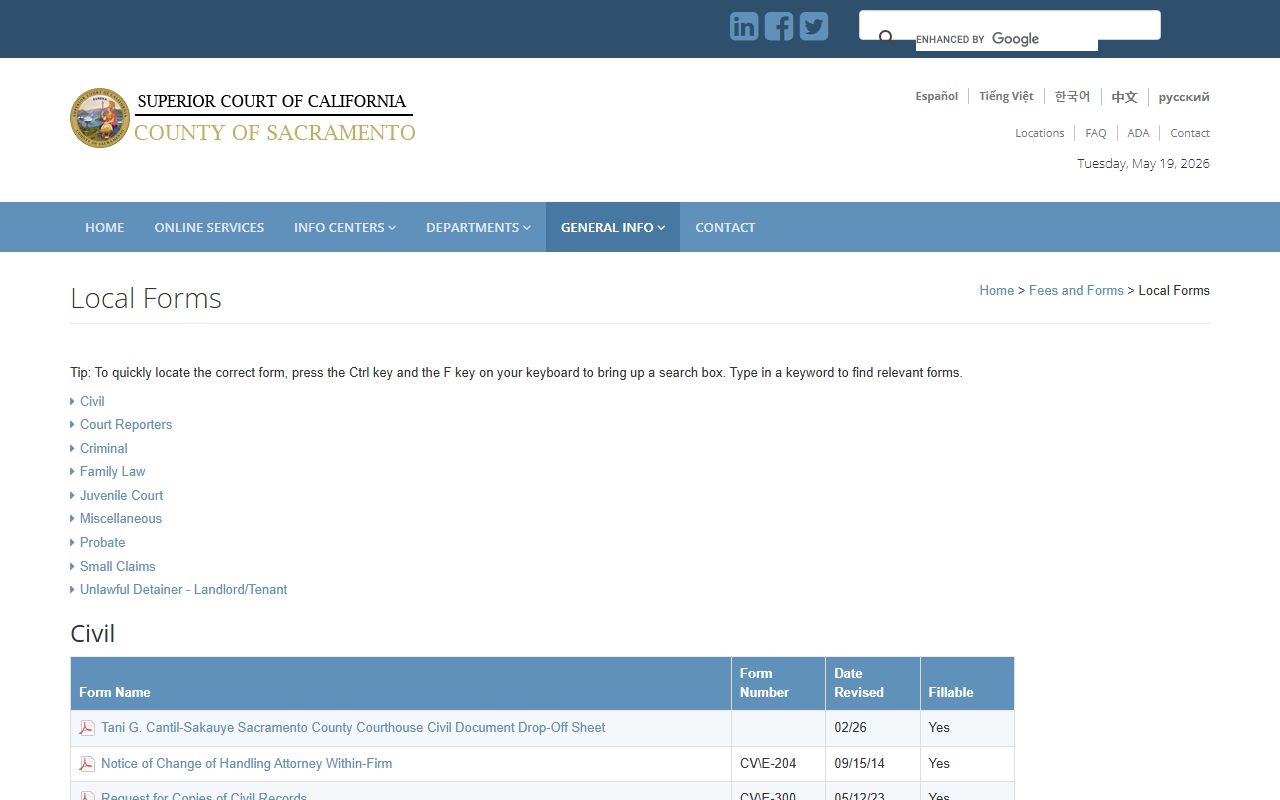
Task: Open the Facebook social icon
Action: pyautogui.click(x=779, y=26)
